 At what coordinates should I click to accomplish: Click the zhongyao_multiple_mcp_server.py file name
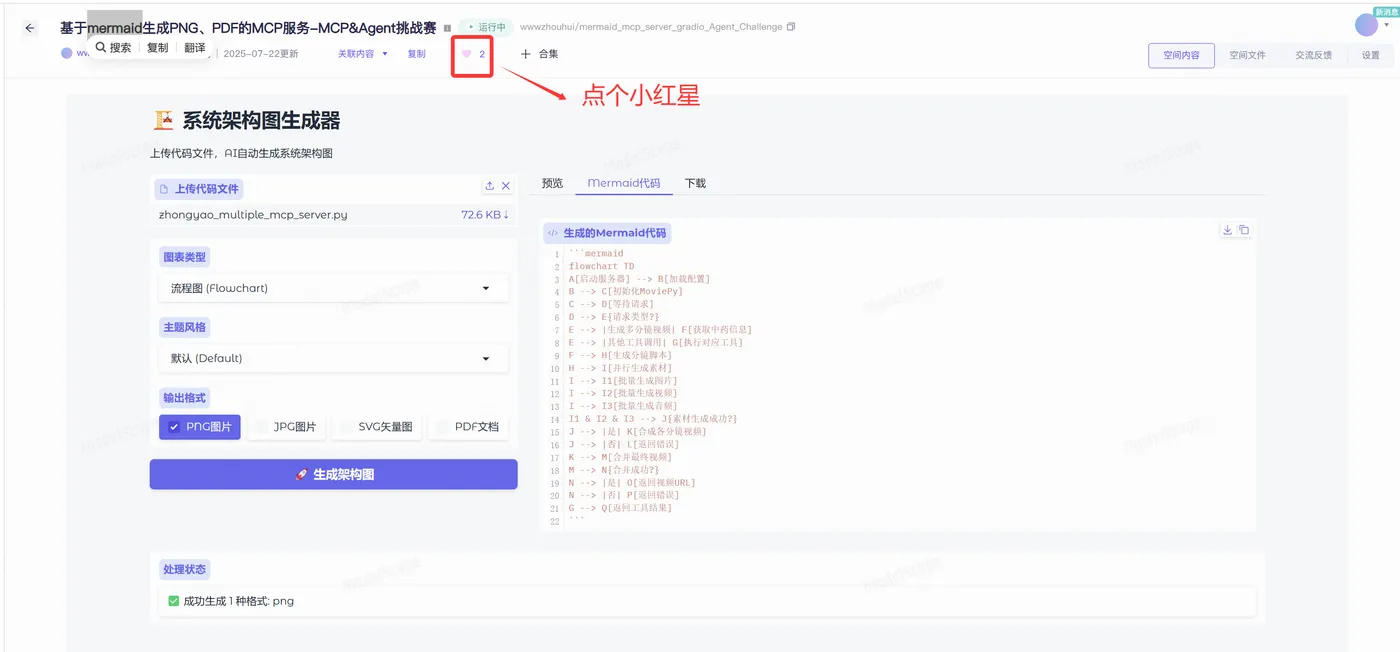pyautogui.click(x=253, y=214)
